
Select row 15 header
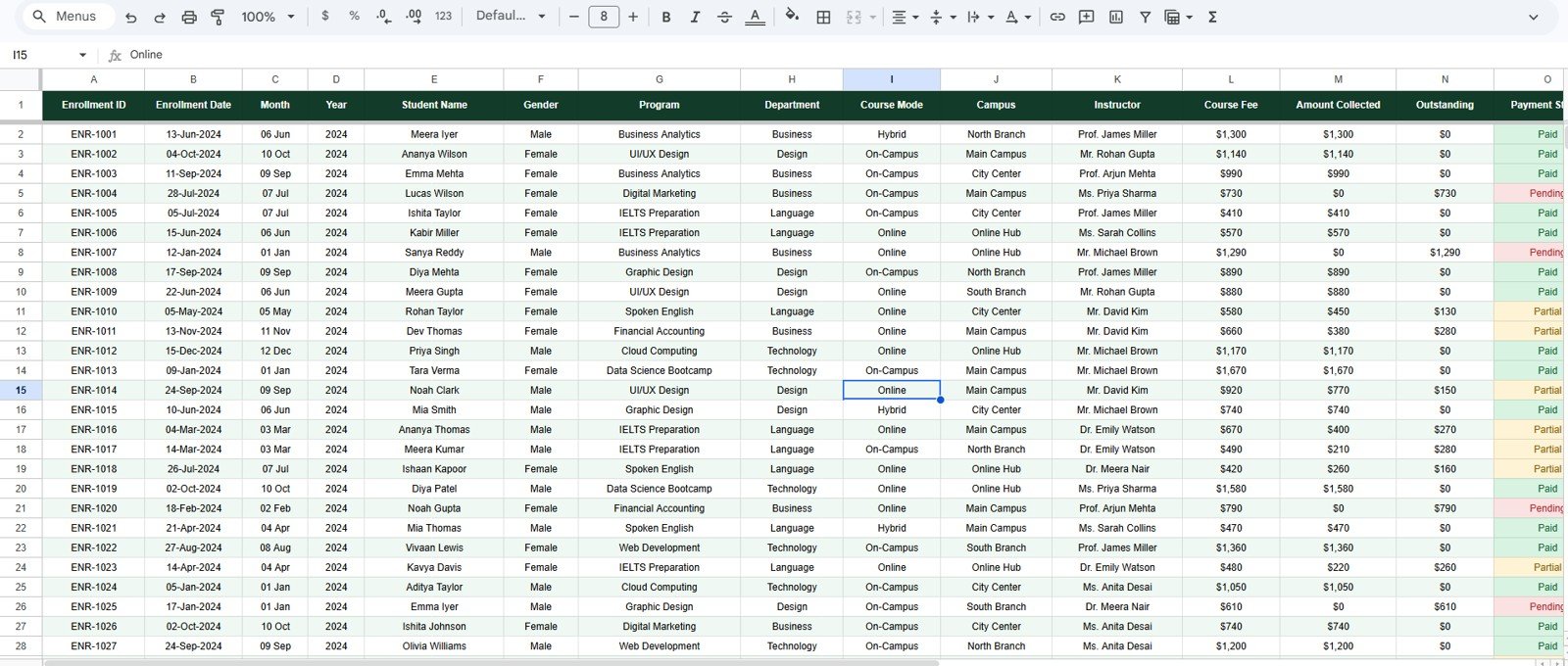point(21,390)
